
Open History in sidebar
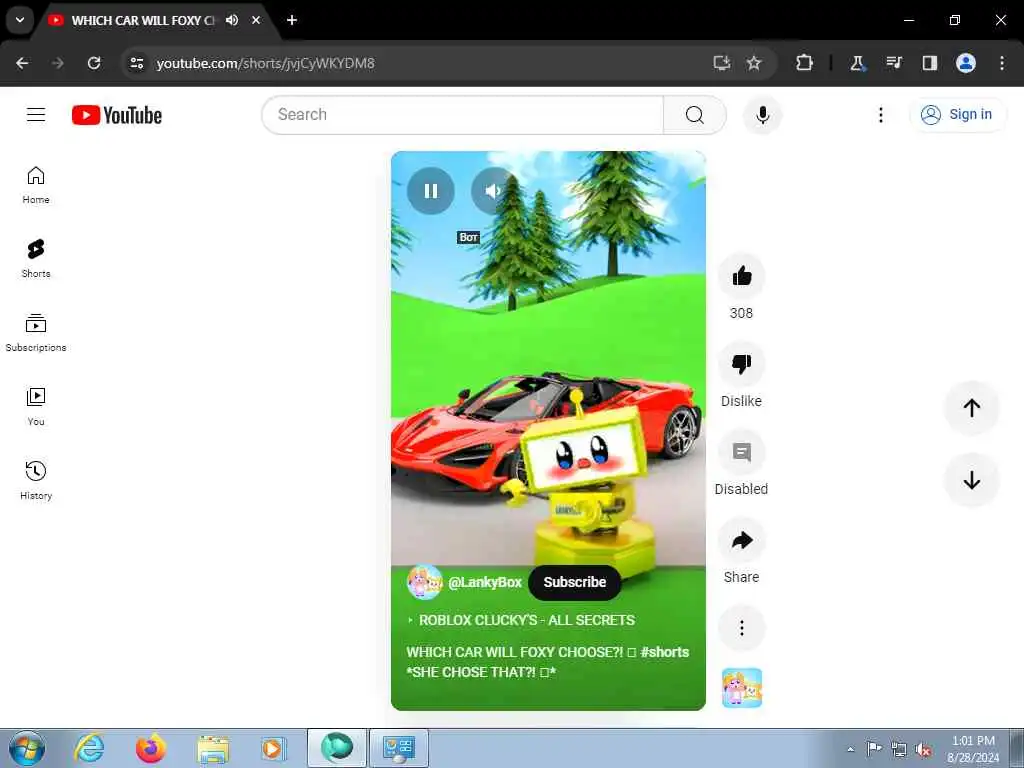(x=36, y=481)
